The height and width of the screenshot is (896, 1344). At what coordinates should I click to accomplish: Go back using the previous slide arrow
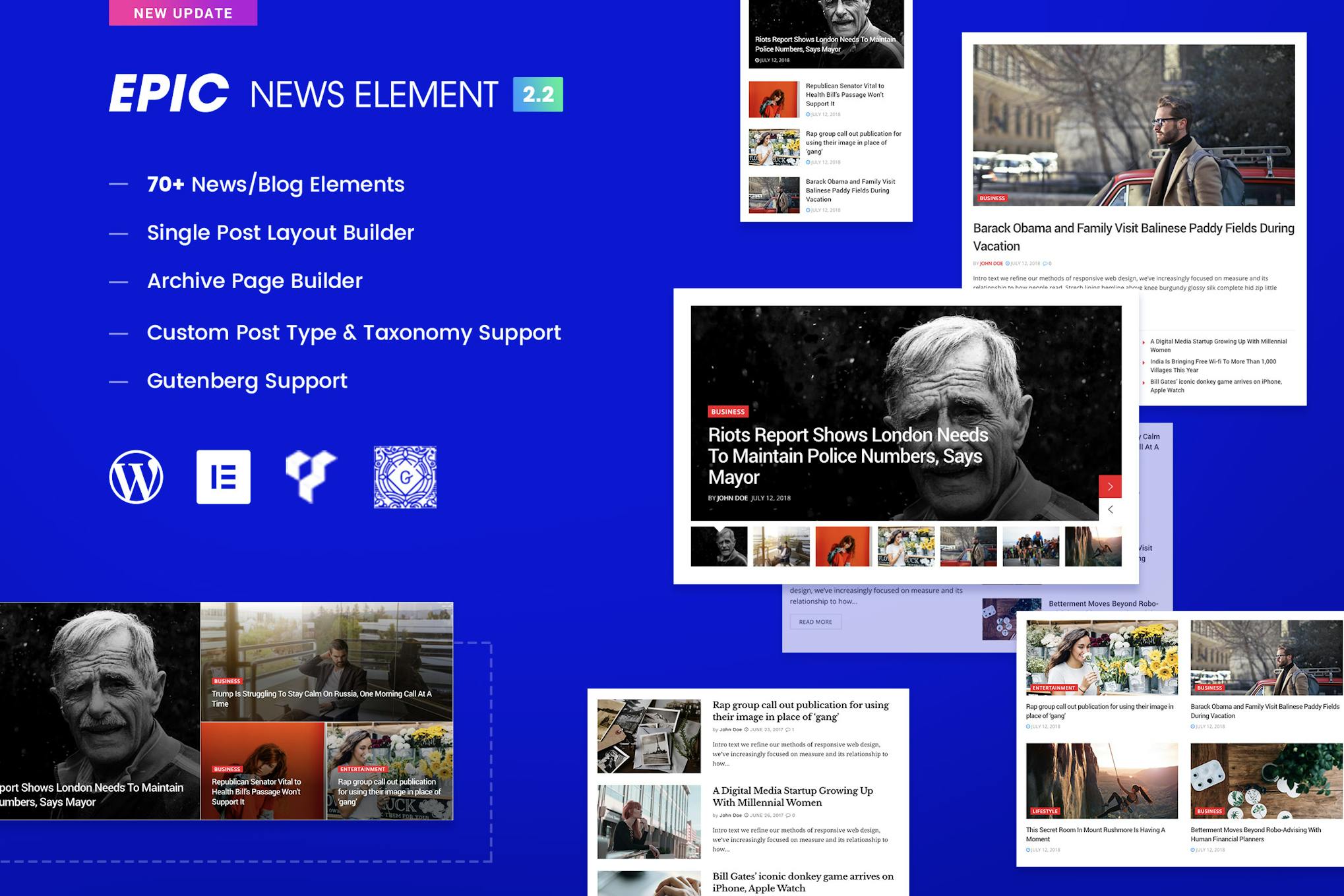(1111, 509)
